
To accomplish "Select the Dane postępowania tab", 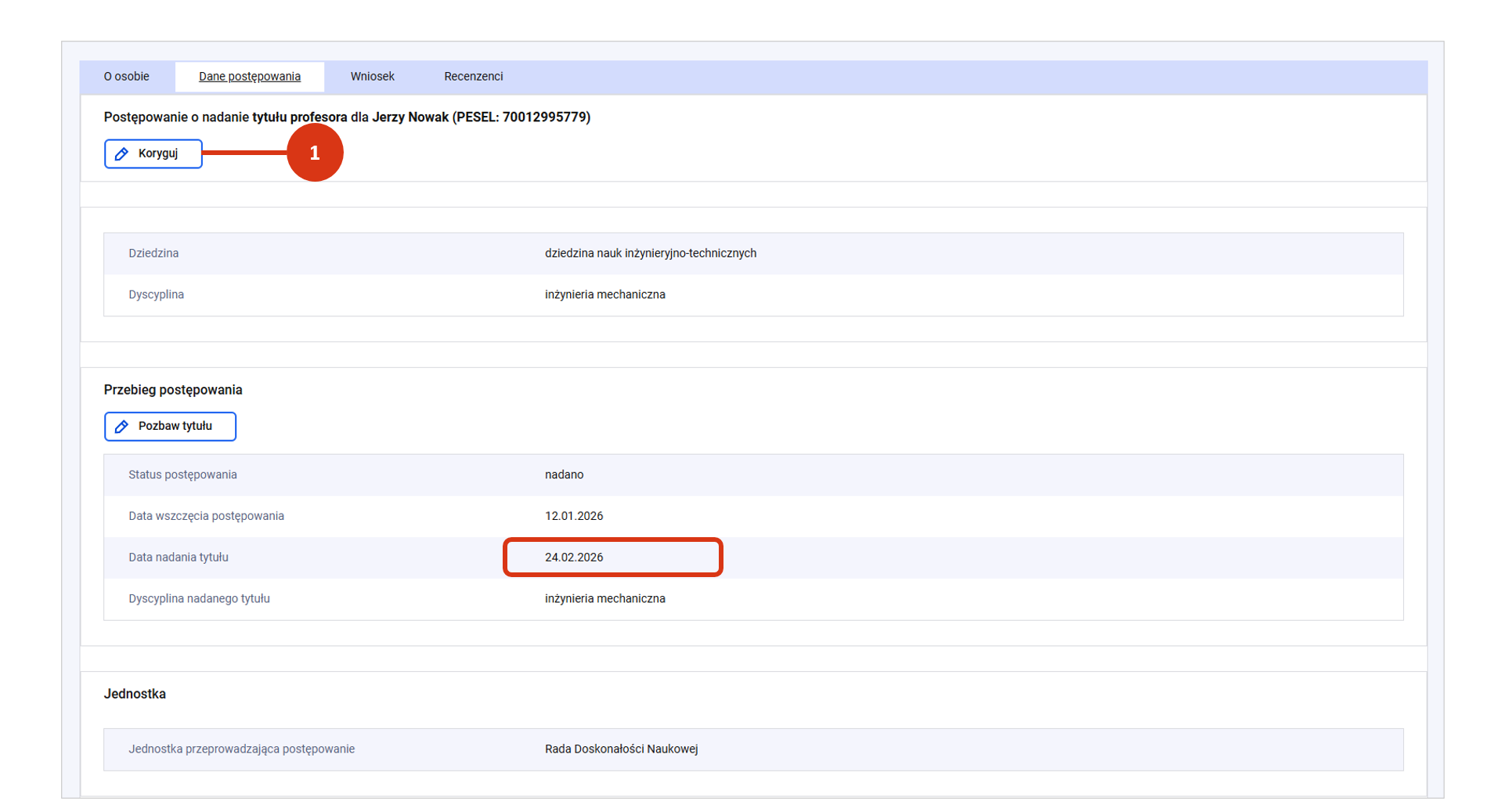I will 249,77.
